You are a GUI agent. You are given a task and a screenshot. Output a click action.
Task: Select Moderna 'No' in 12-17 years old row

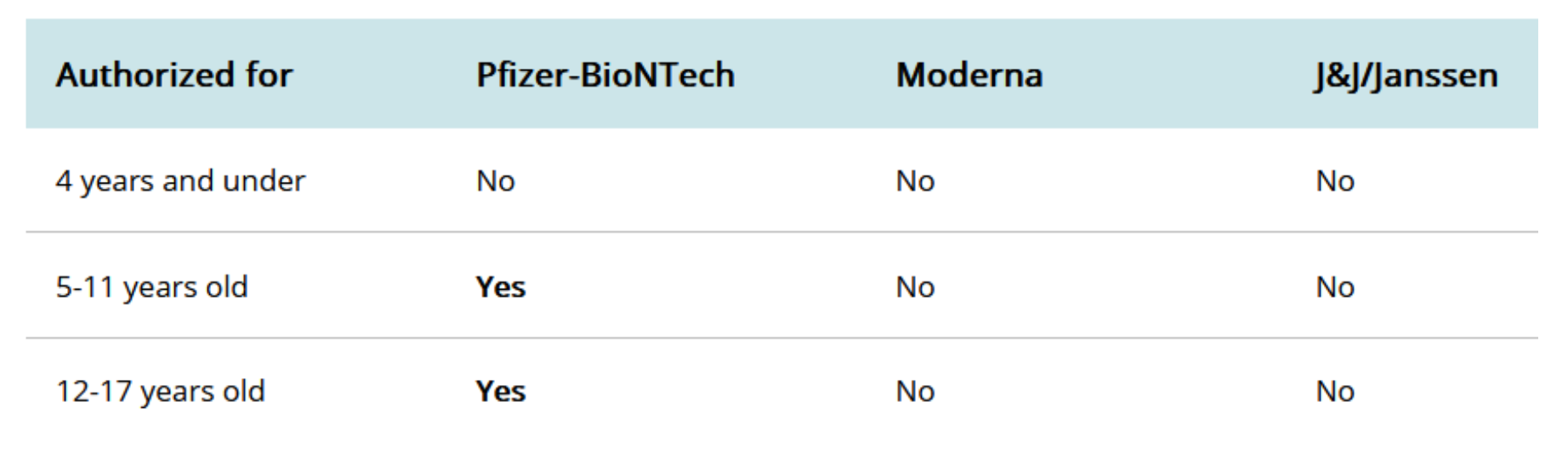click(x=915, y=392)
